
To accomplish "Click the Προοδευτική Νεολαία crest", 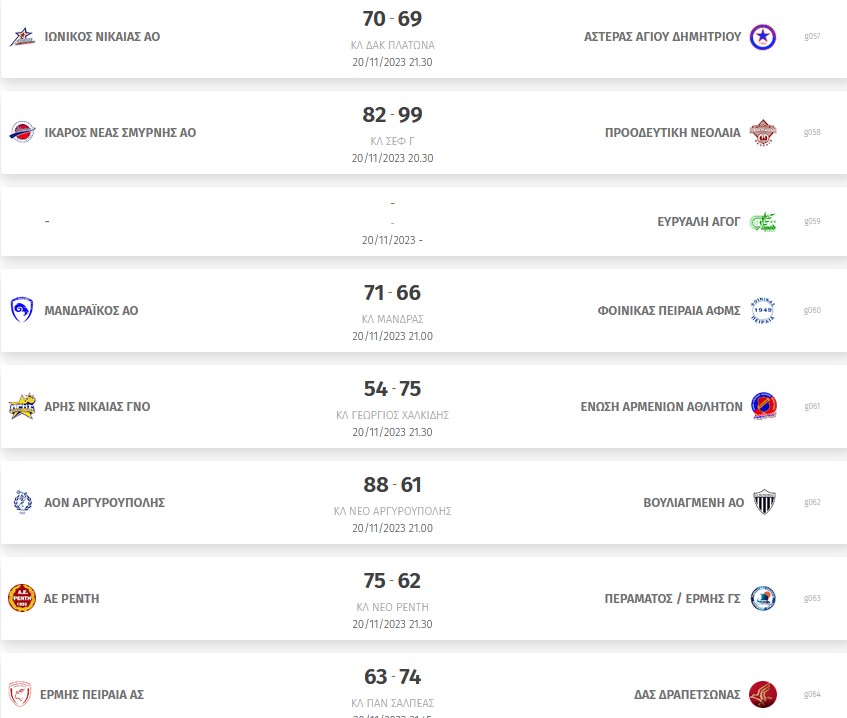I will pyautogui.click(x=763, y=132).
